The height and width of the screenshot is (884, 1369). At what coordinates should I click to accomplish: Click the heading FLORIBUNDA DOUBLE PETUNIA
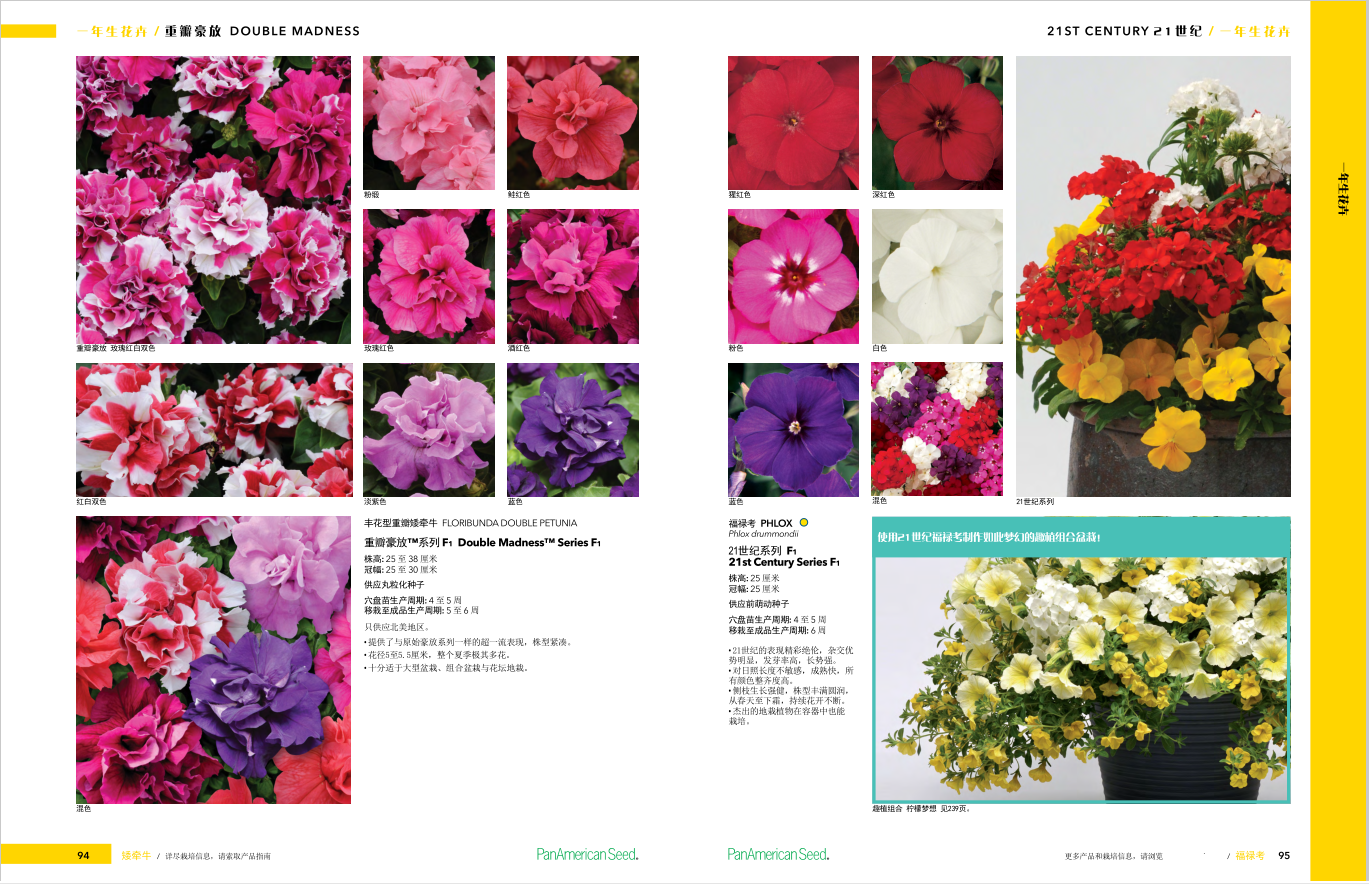(509, 523)
